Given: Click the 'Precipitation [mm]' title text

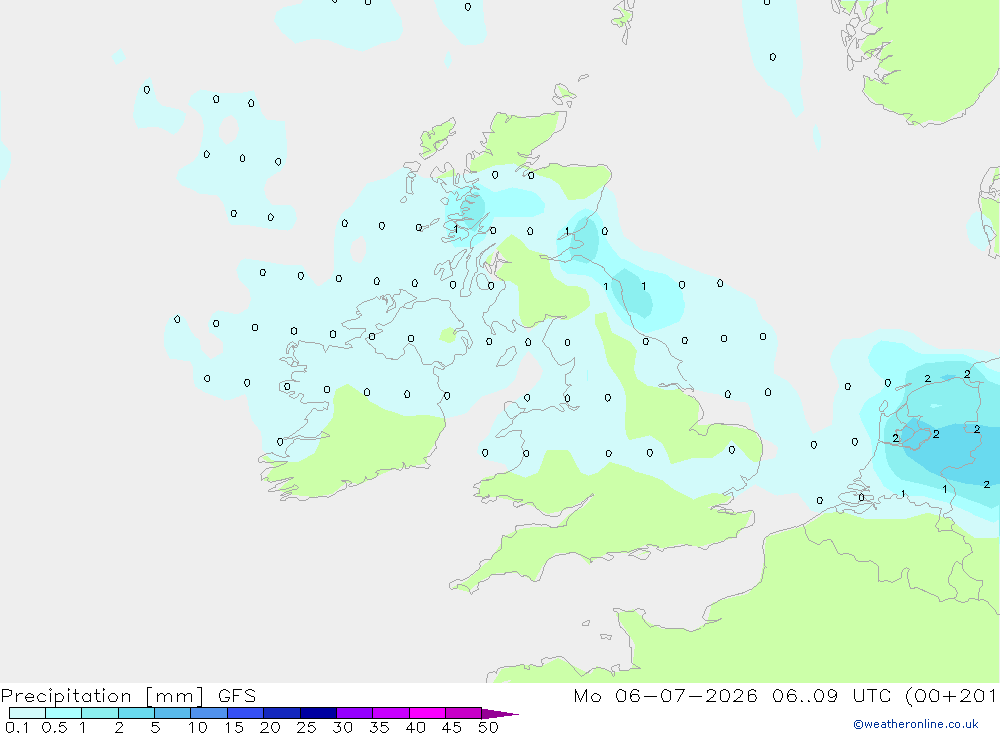Looking at the screenshot, I should tap(103, 696).
